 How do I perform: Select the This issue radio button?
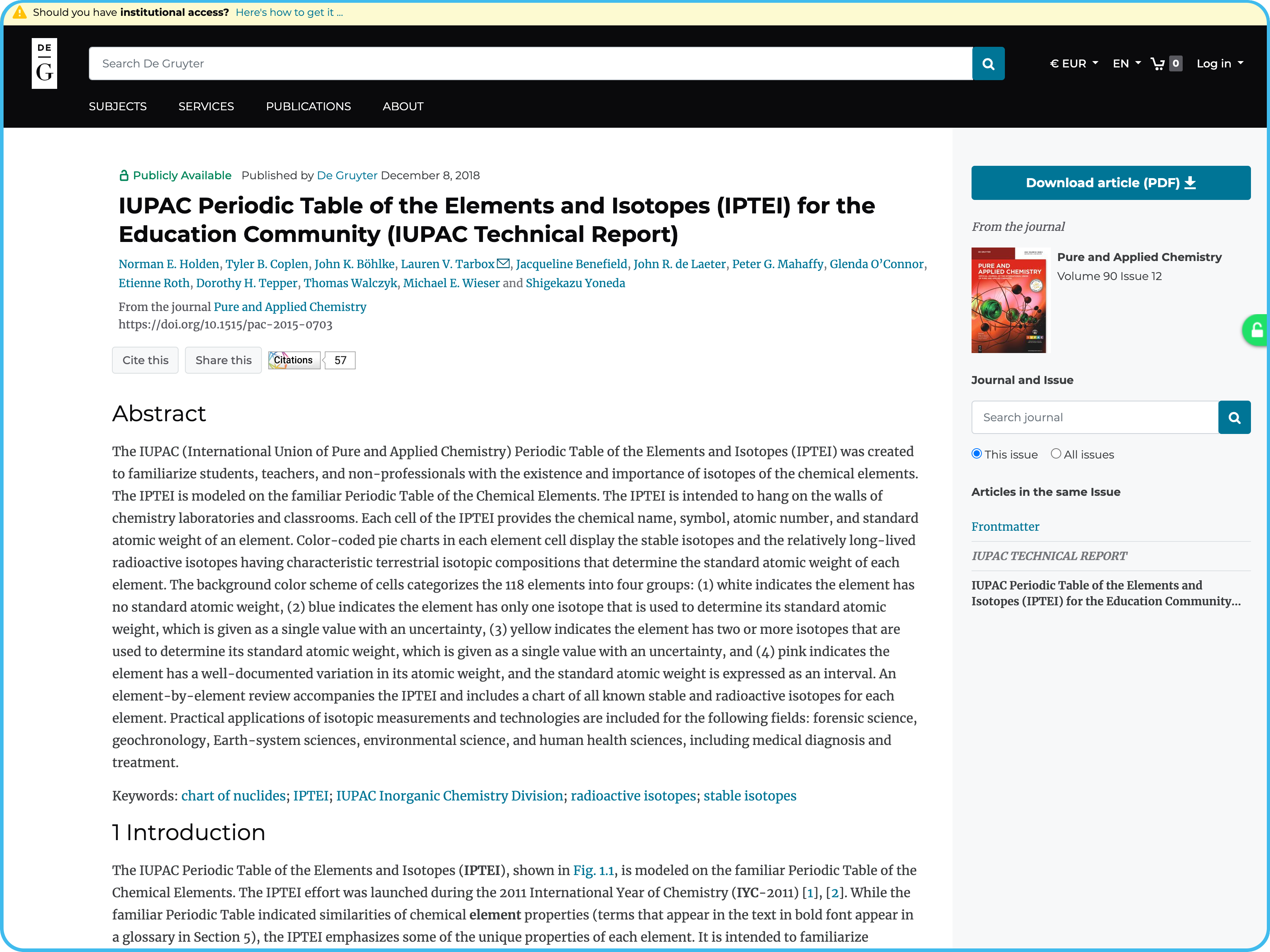coord(977,453)
